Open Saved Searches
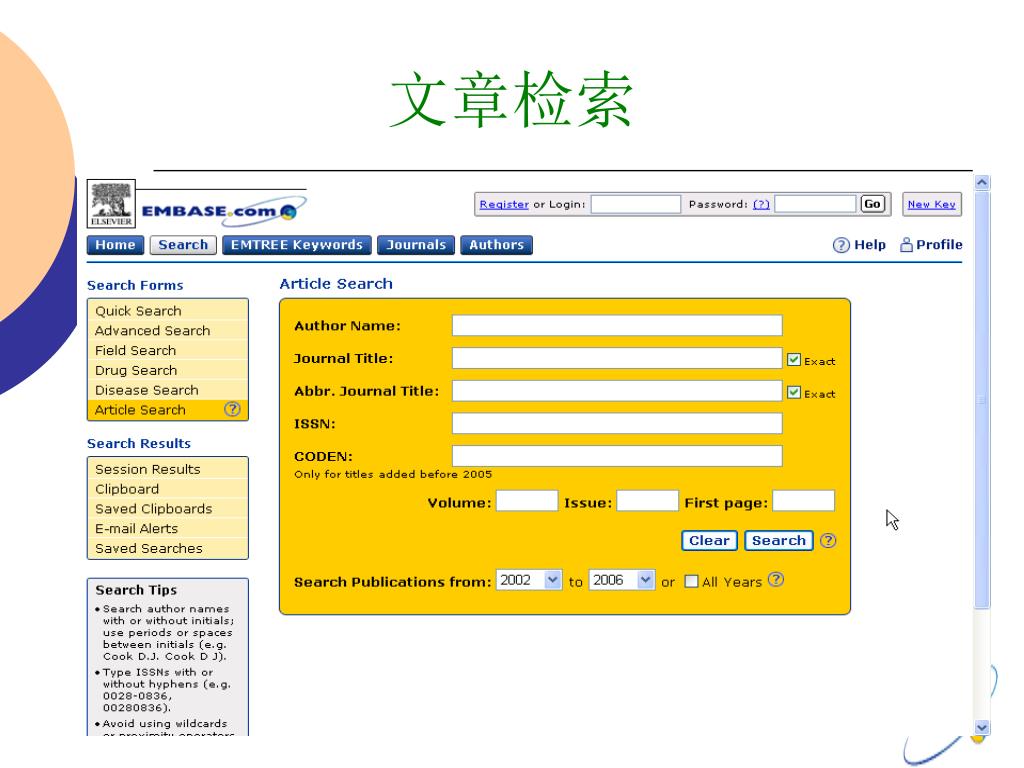The image size is (1024, 768). (x=167, y=548)
